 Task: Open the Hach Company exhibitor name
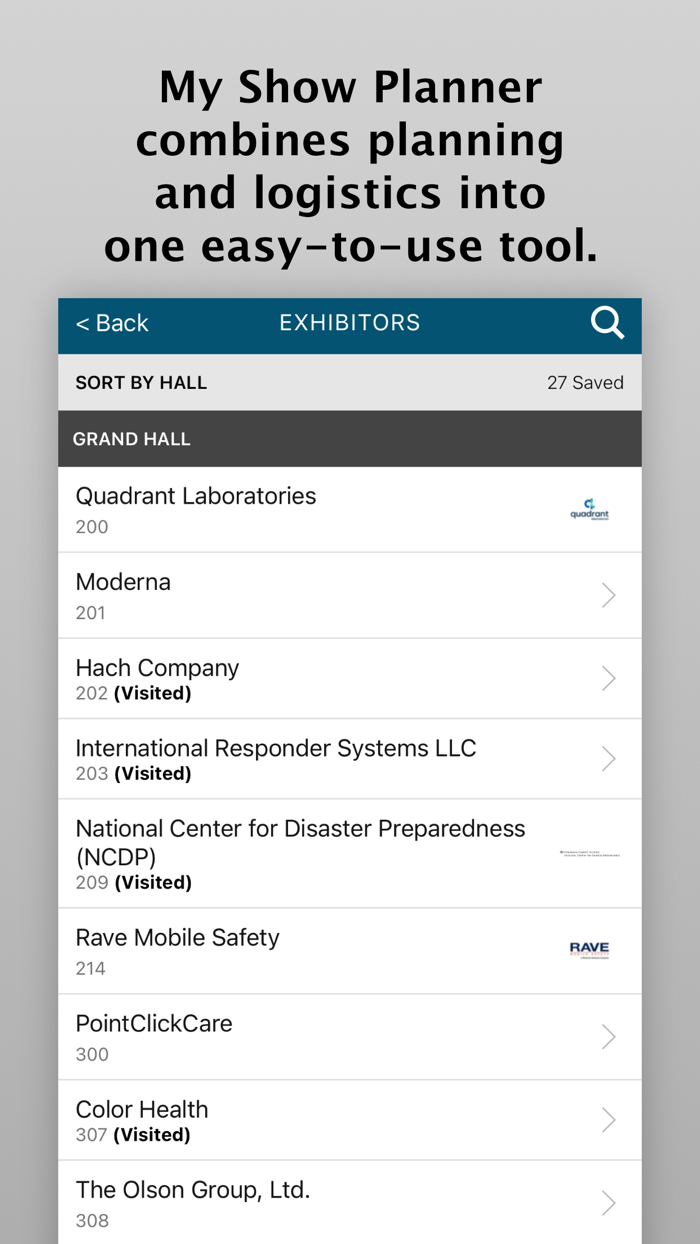tap(157, 668)
